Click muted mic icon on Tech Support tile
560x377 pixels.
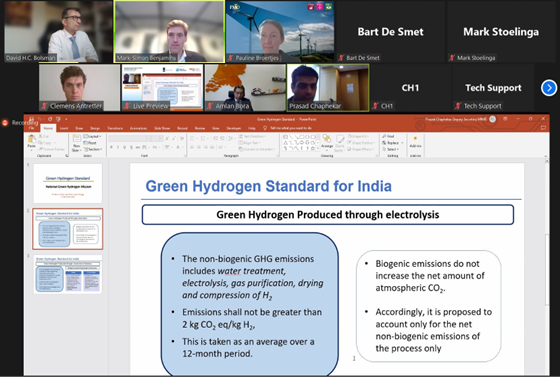click(x=458, y=106)
